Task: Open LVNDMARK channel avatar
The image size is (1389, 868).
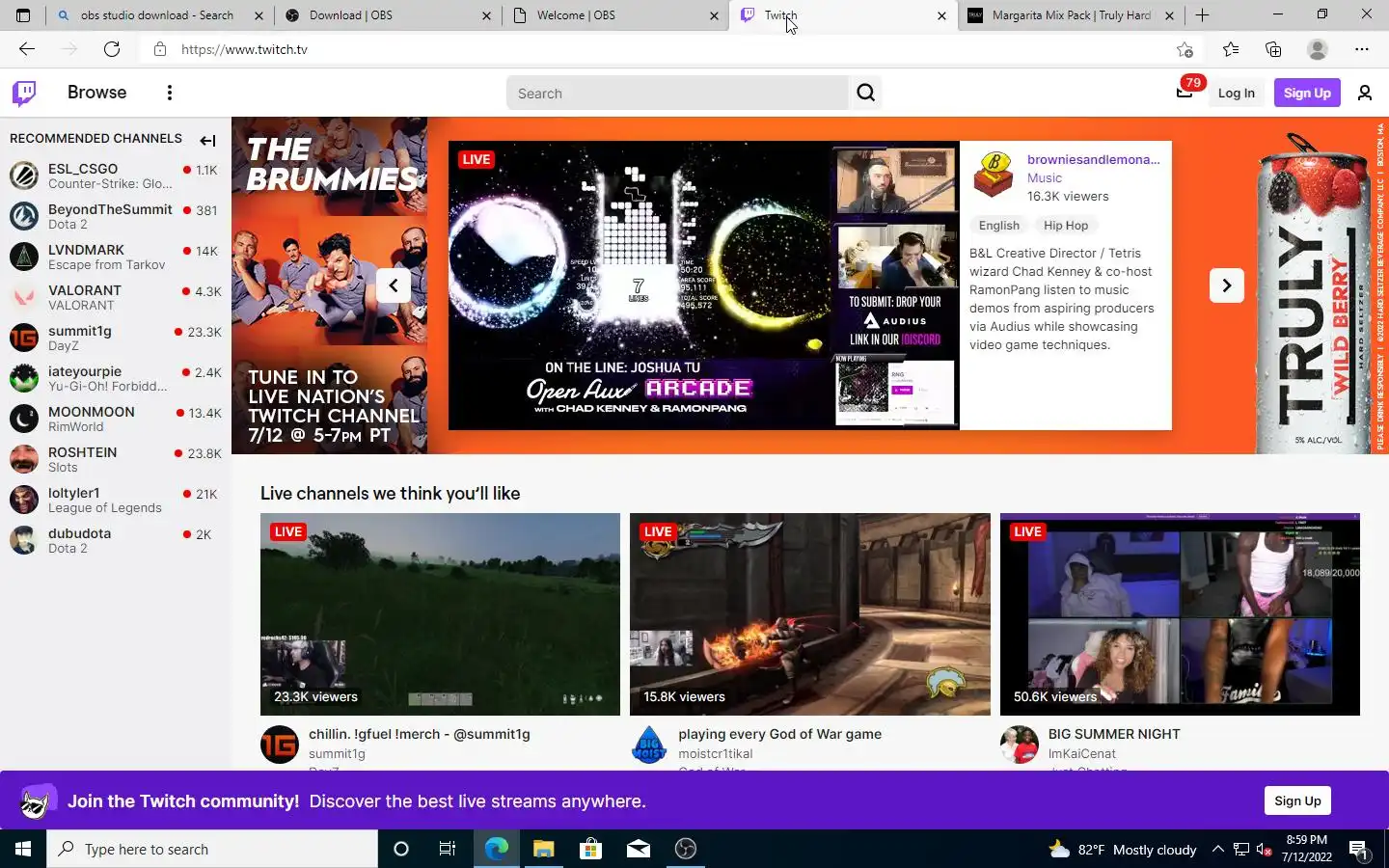Action: point(24,257)
